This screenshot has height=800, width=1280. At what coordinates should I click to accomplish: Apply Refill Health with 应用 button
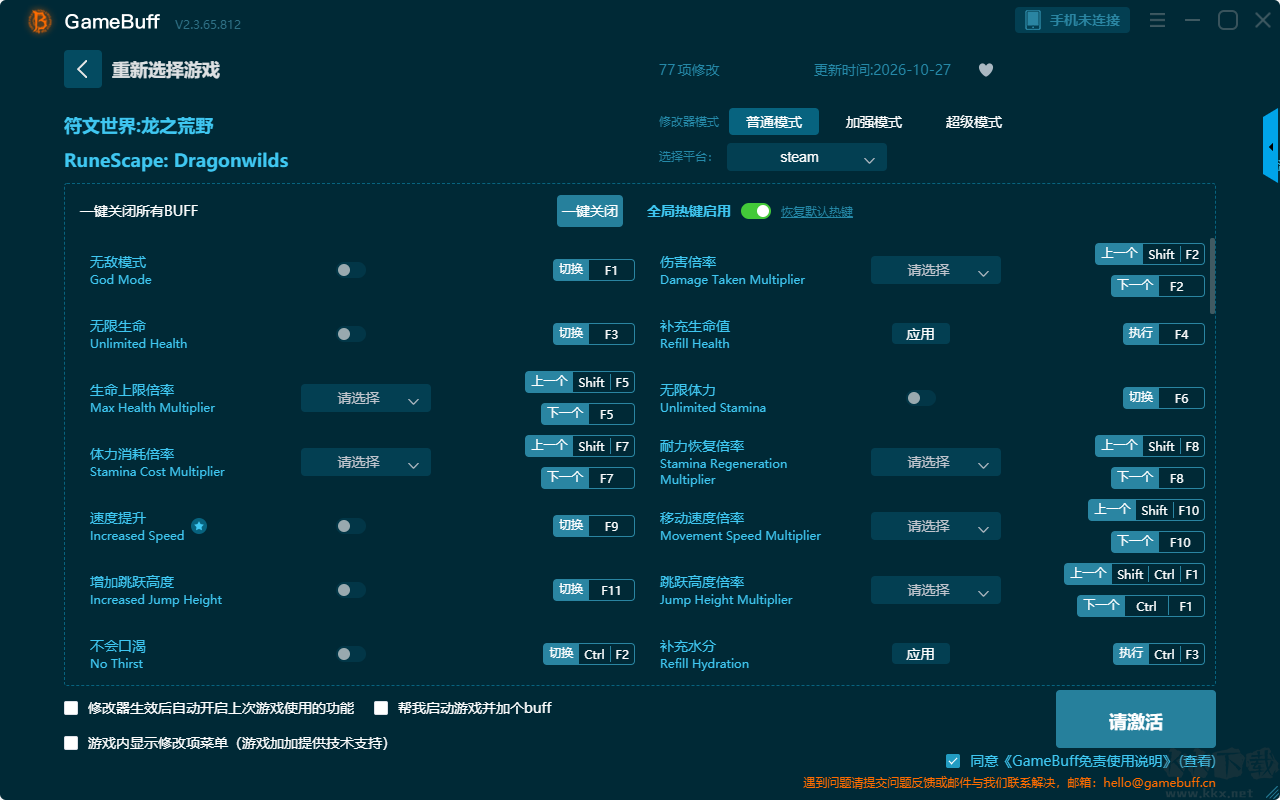coord(921,334)
